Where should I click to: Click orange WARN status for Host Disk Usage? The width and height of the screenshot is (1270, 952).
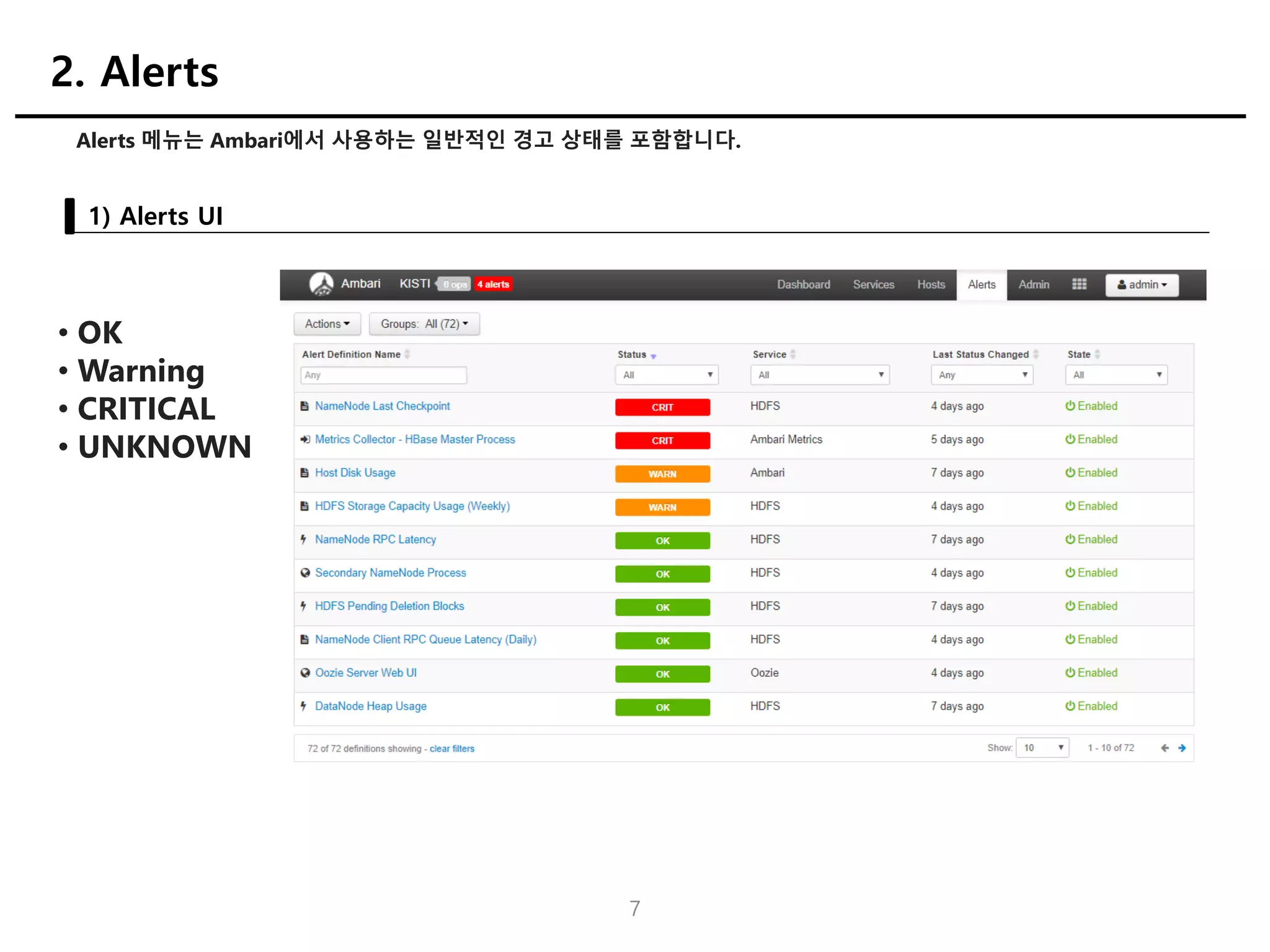tap(663, 474)
